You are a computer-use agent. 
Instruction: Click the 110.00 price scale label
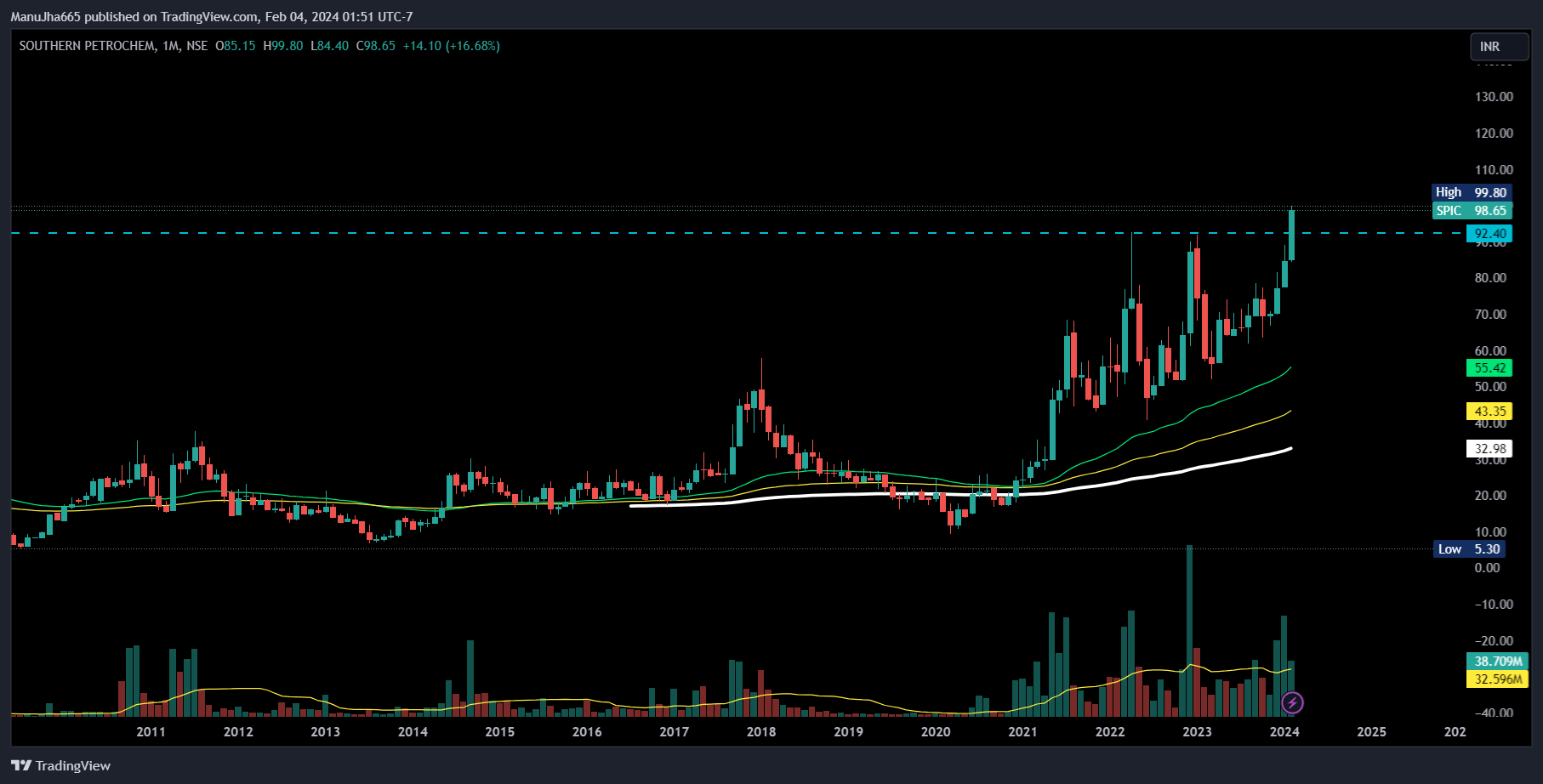click(1495, 170)
